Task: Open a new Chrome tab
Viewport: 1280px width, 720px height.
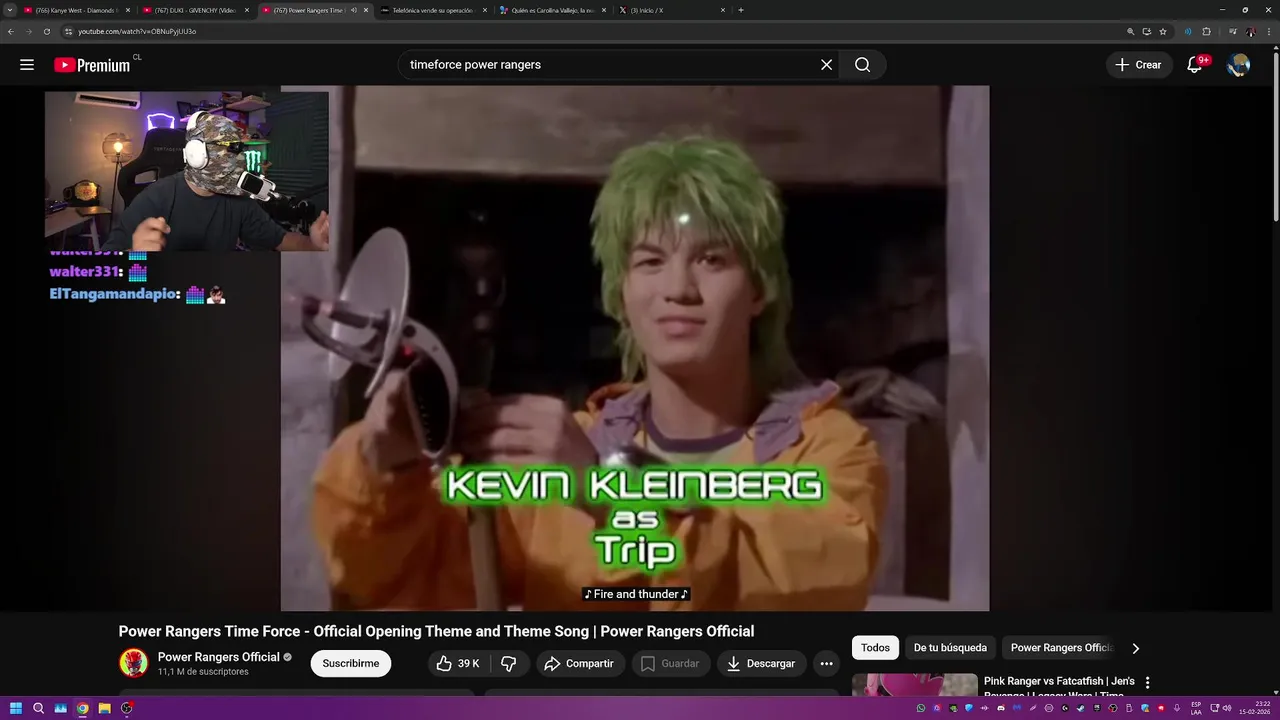Action: pos(740,10)
